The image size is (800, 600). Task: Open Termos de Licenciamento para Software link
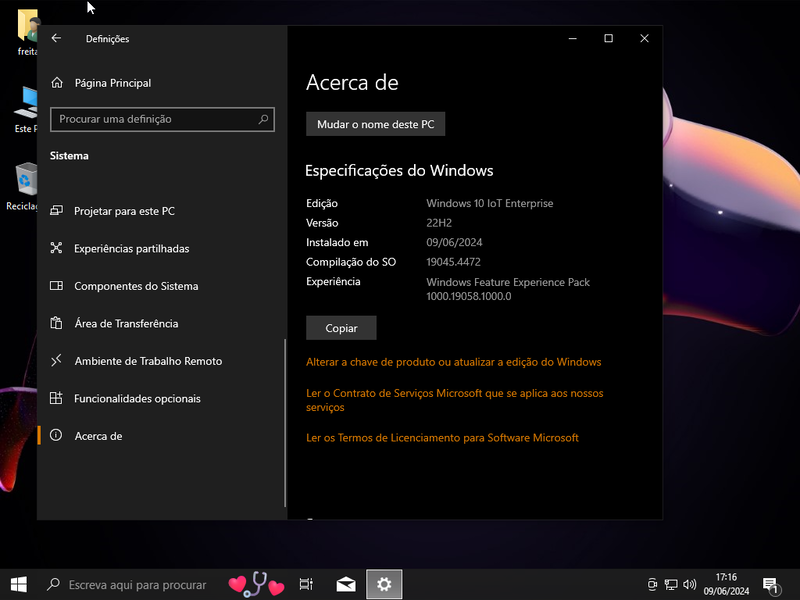point(442,438)
